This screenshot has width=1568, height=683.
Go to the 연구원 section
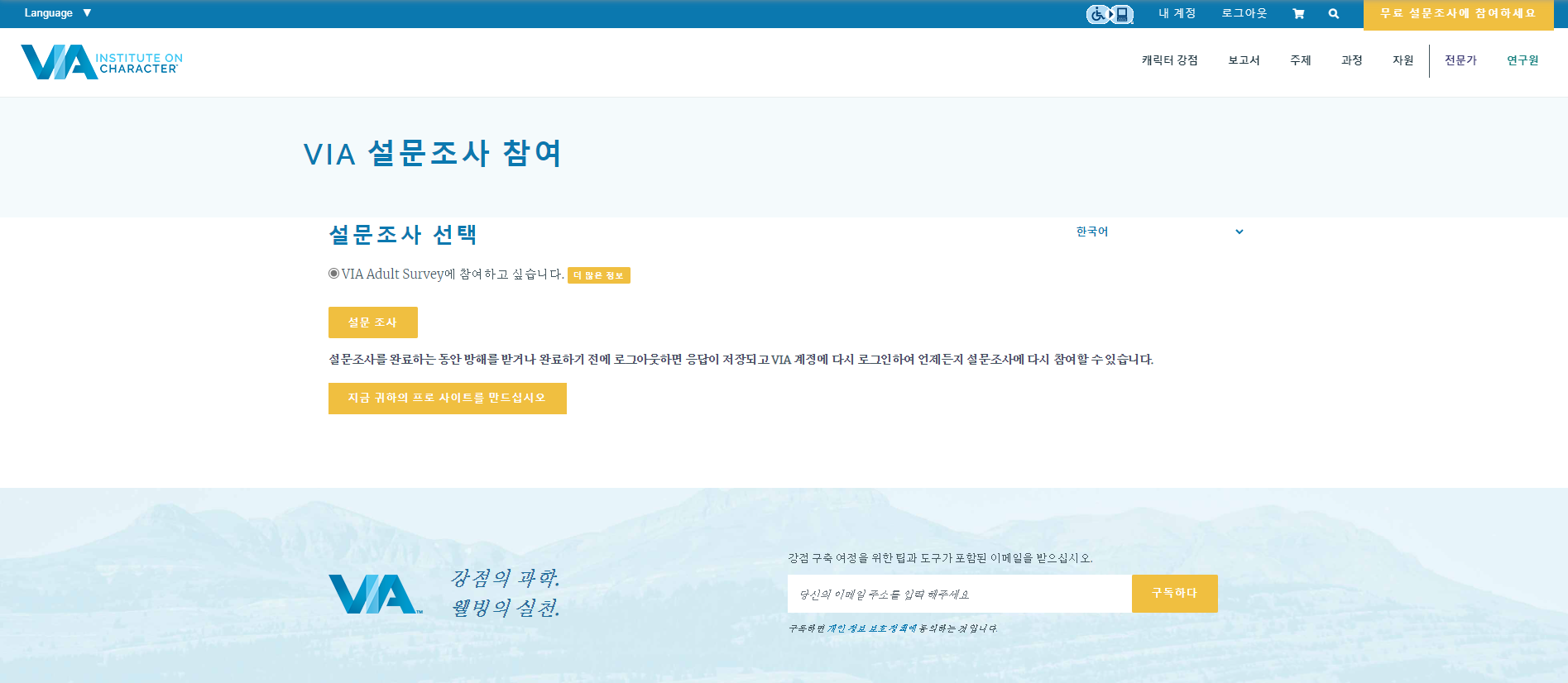[1522, 60]
